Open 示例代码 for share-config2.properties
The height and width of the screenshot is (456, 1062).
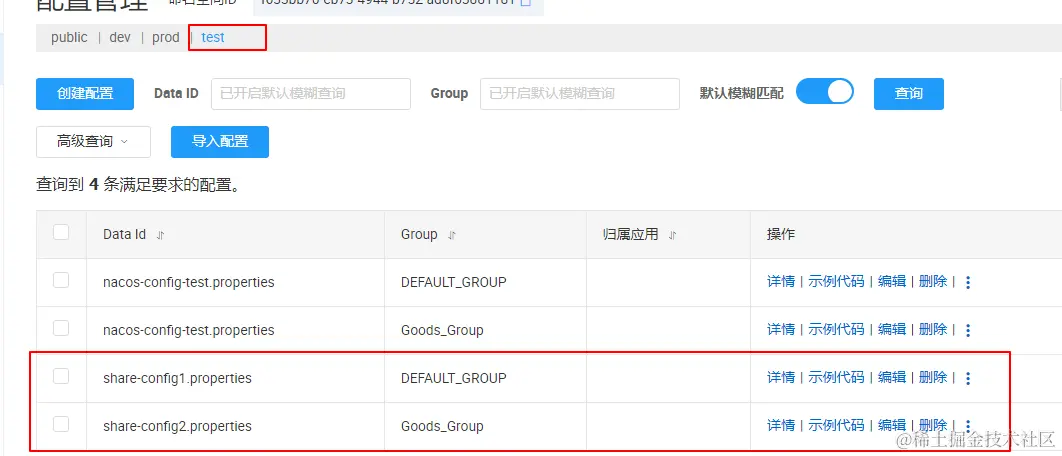point(836,426)
